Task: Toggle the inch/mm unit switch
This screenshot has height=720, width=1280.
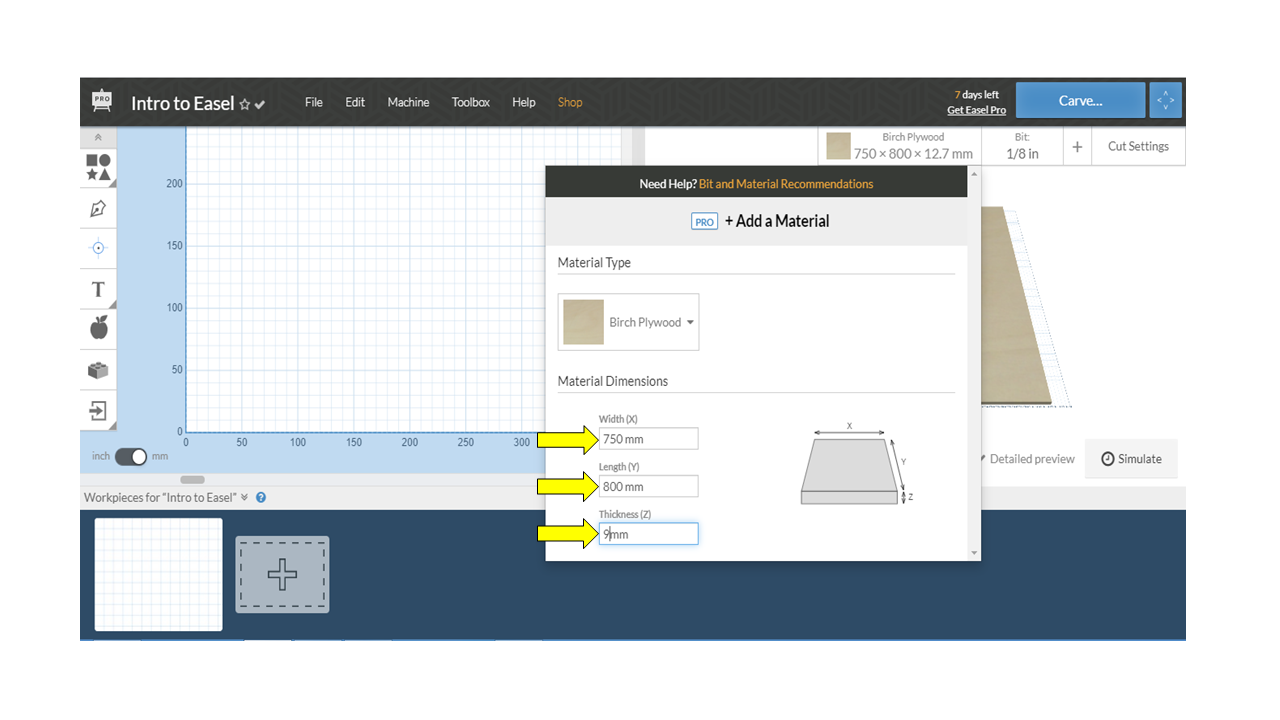Action: [131, 456]
